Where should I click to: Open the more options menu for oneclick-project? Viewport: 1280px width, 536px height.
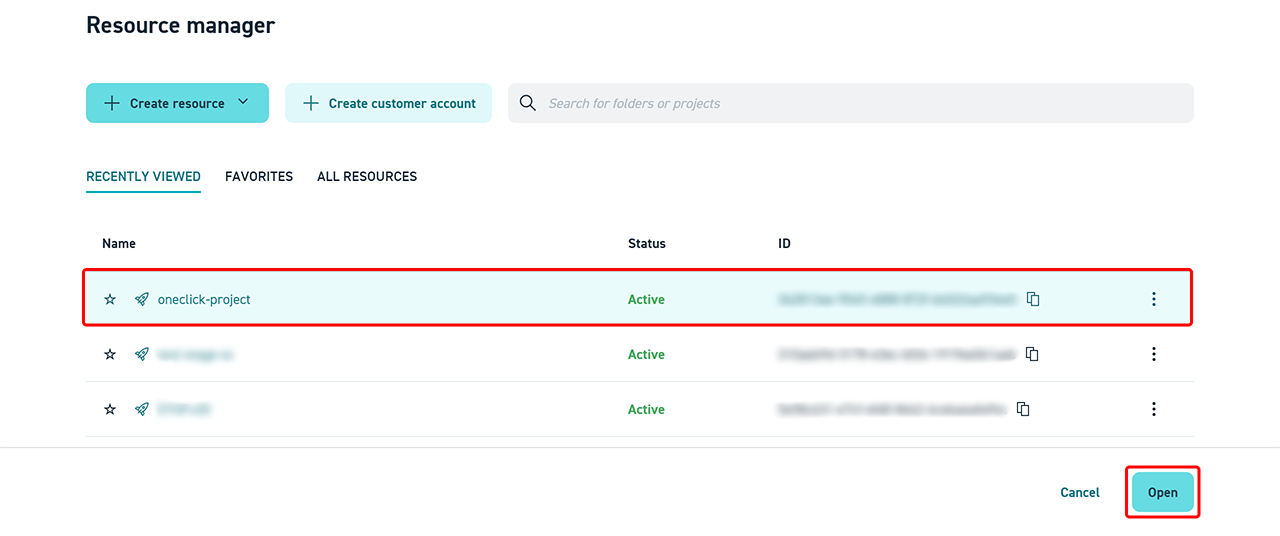click(1153, 299)
